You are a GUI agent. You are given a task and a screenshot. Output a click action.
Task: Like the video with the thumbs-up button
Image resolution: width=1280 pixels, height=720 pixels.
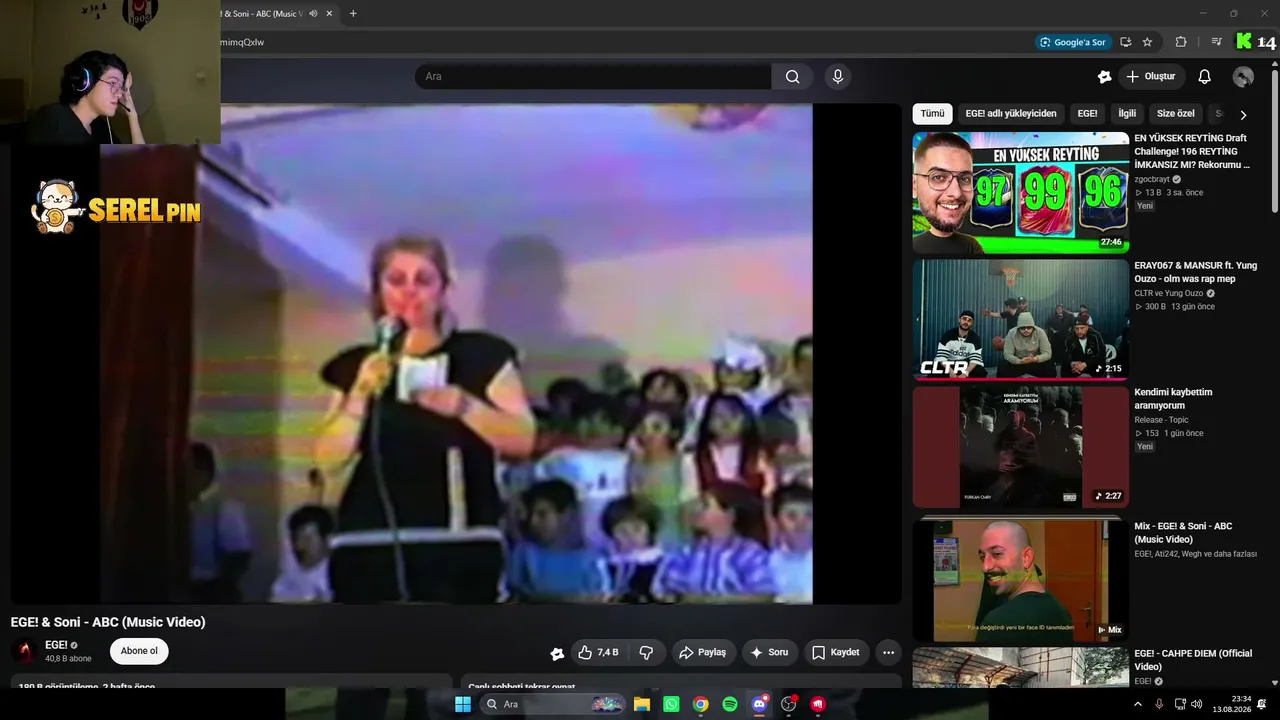click(599, 653)
